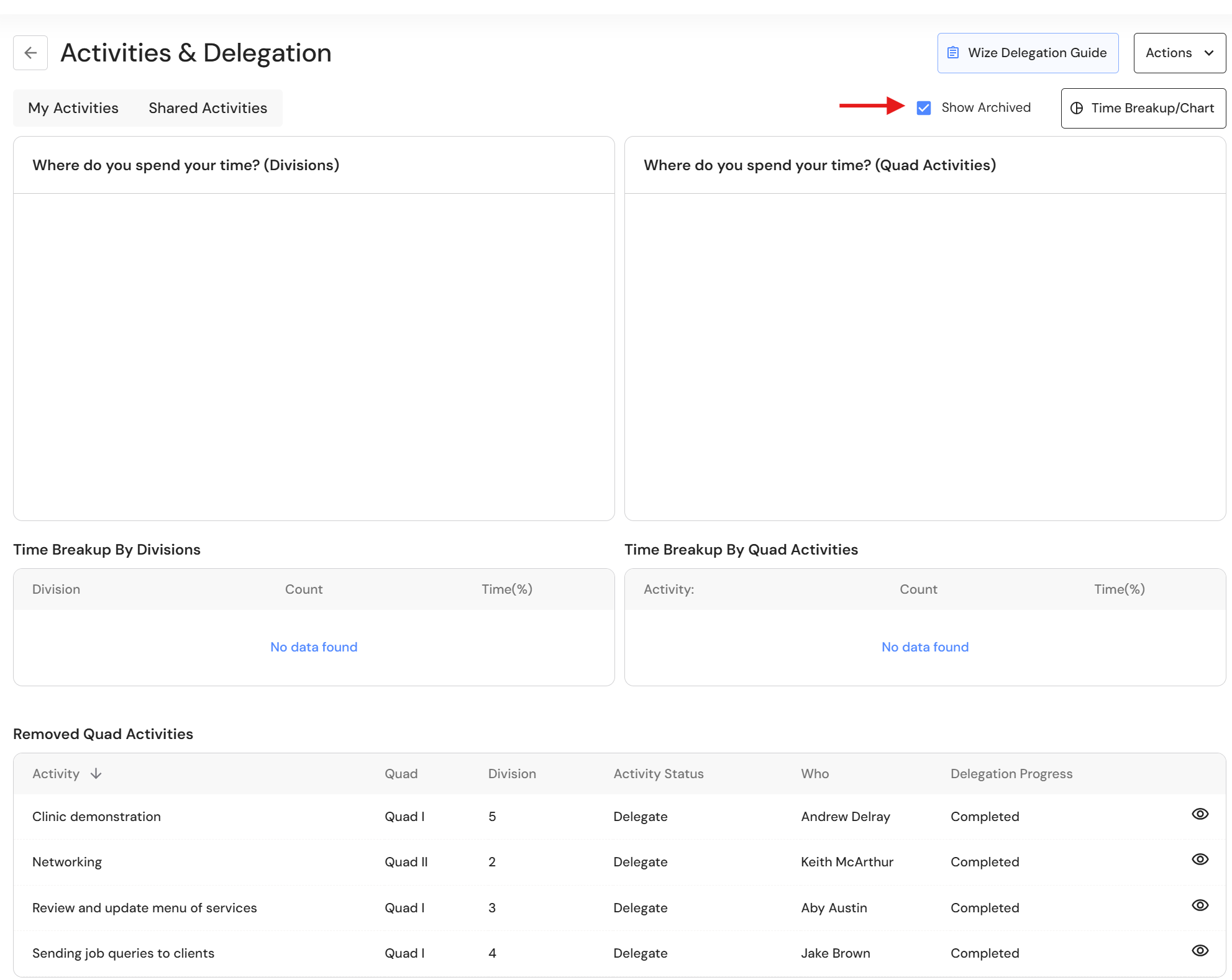Click the Who column header
The height and width of the screenshot is (980, 1232).
coord(814,774)
